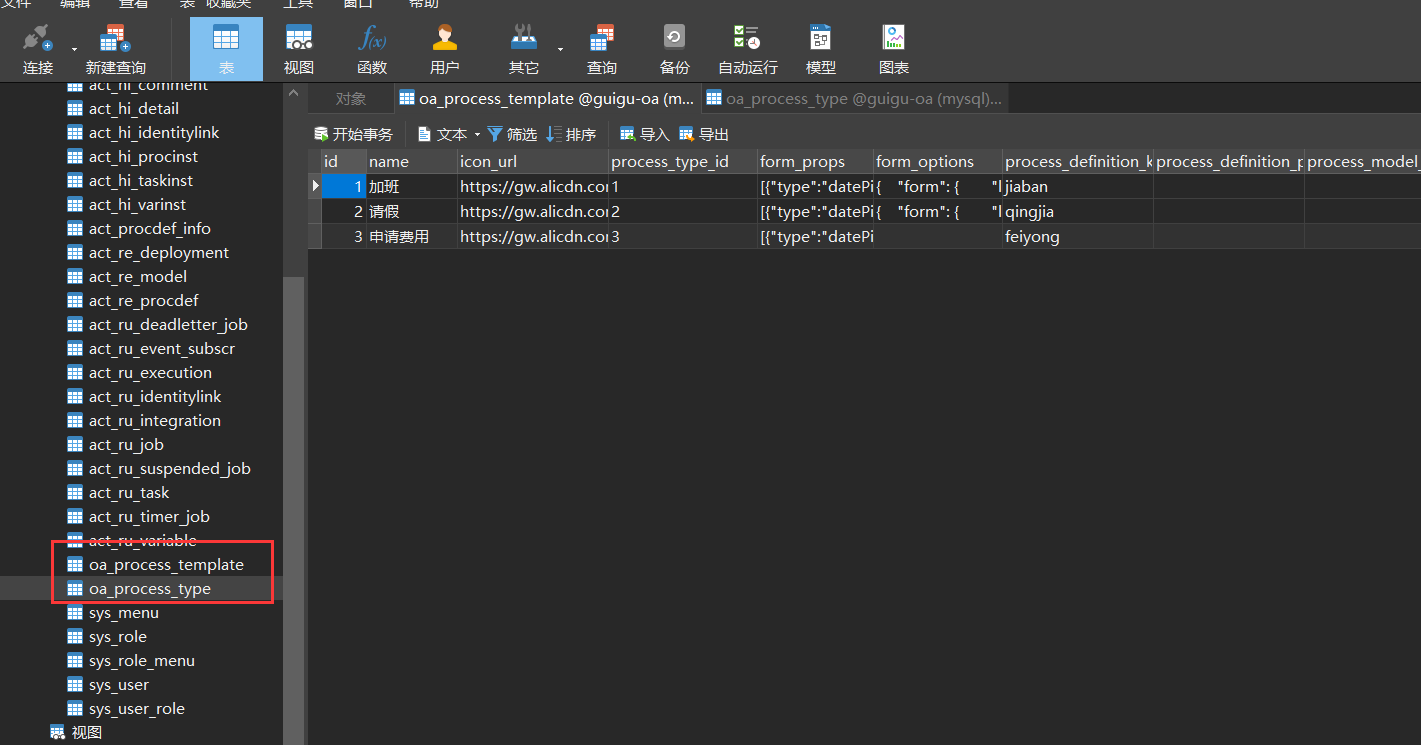The width and height of the screenshot is (1421, 745).
Task: Click the name cell containing 请假
Action: pyautogui.click(x=412, y=211)
